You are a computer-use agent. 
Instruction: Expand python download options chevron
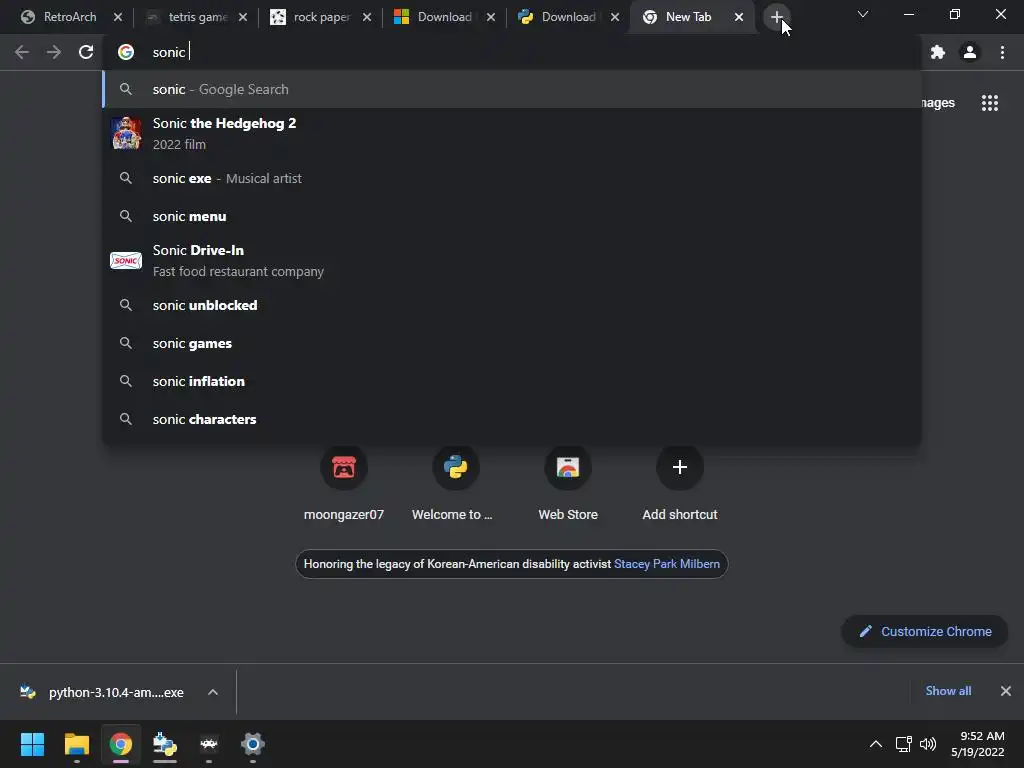click(212, 692)
